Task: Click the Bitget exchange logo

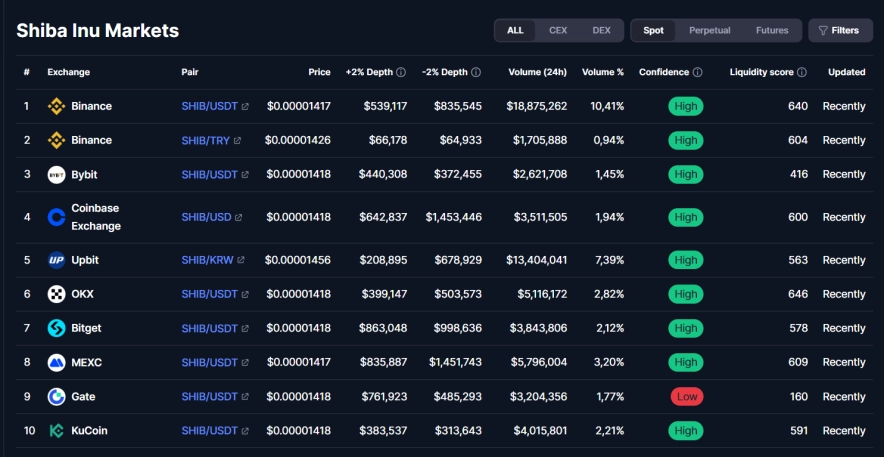Action: coord(57,328)
